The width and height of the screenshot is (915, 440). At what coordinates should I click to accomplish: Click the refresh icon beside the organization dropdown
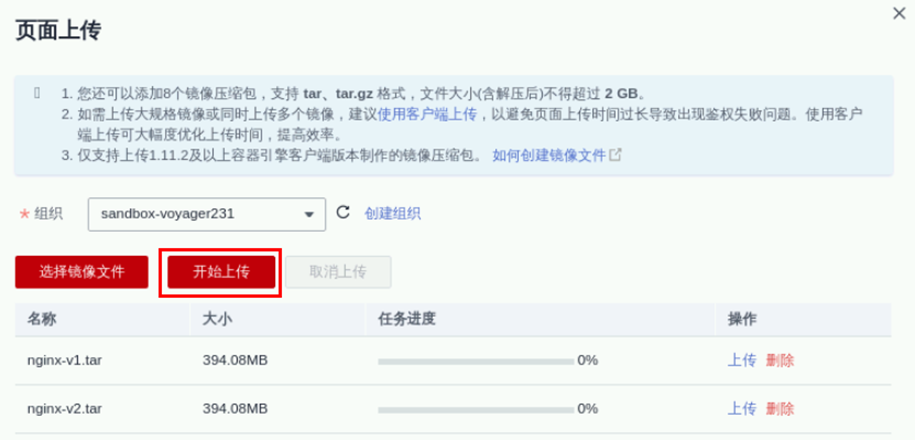343,212
